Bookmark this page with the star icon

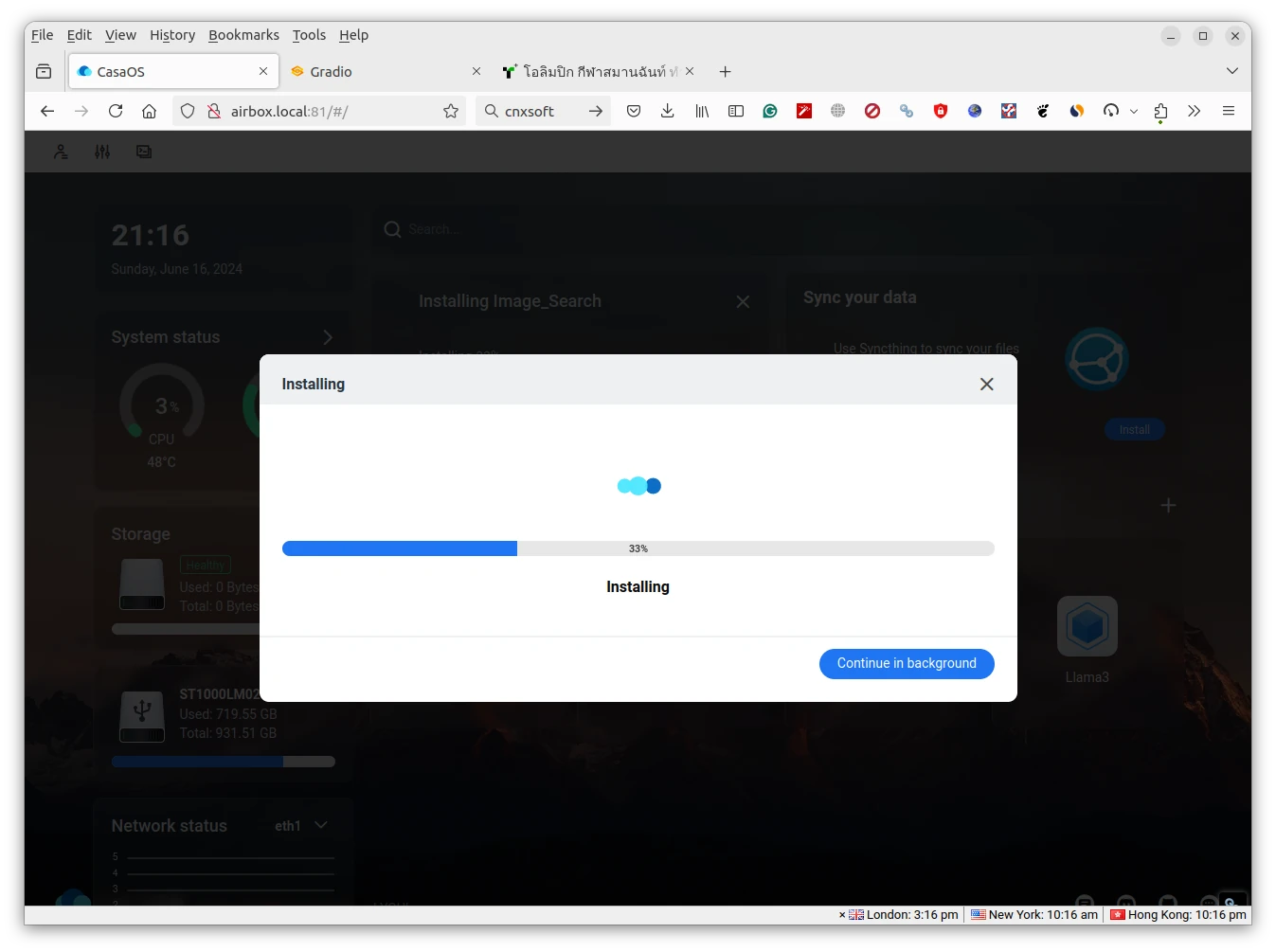[451, 111]
